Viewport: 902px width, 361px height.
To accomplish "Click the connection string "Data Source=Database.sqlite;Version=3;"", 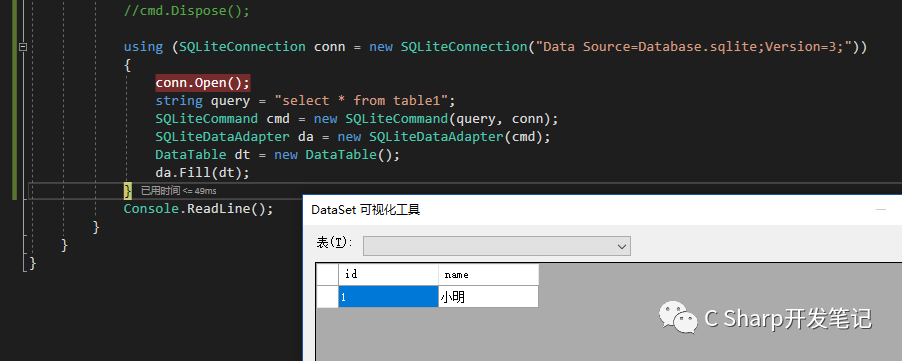I will click(x=693, y=47).
